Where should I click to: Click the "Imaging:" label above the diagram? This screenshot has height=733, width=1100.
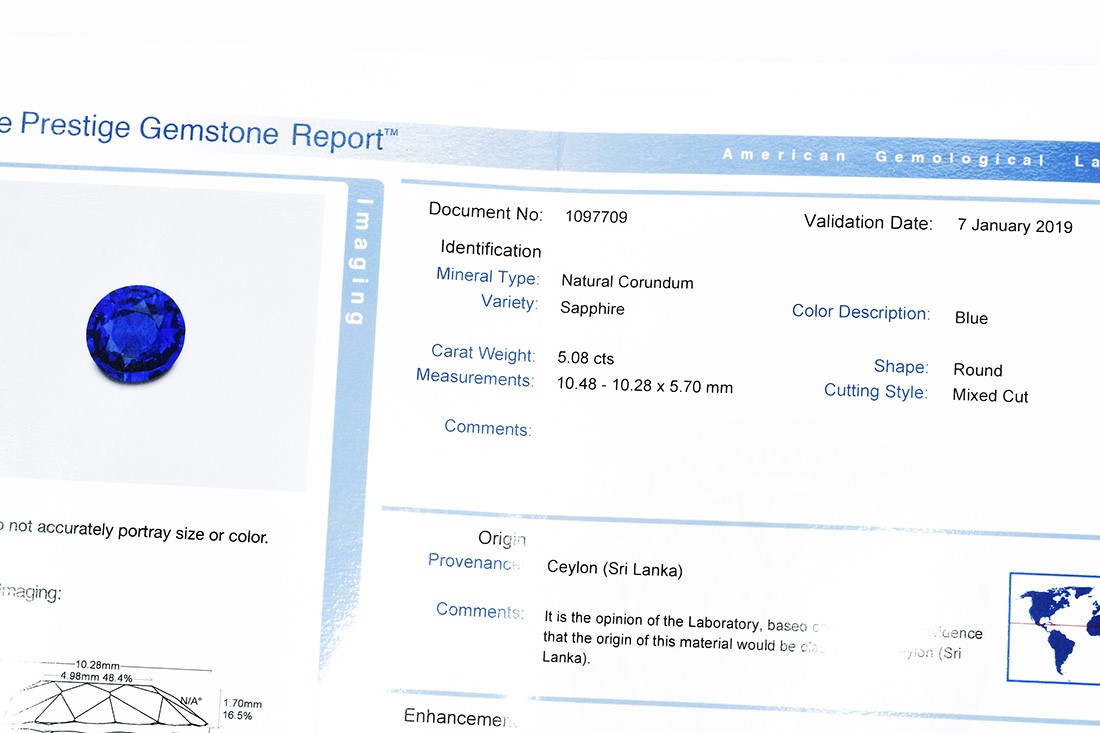(30, 592)
